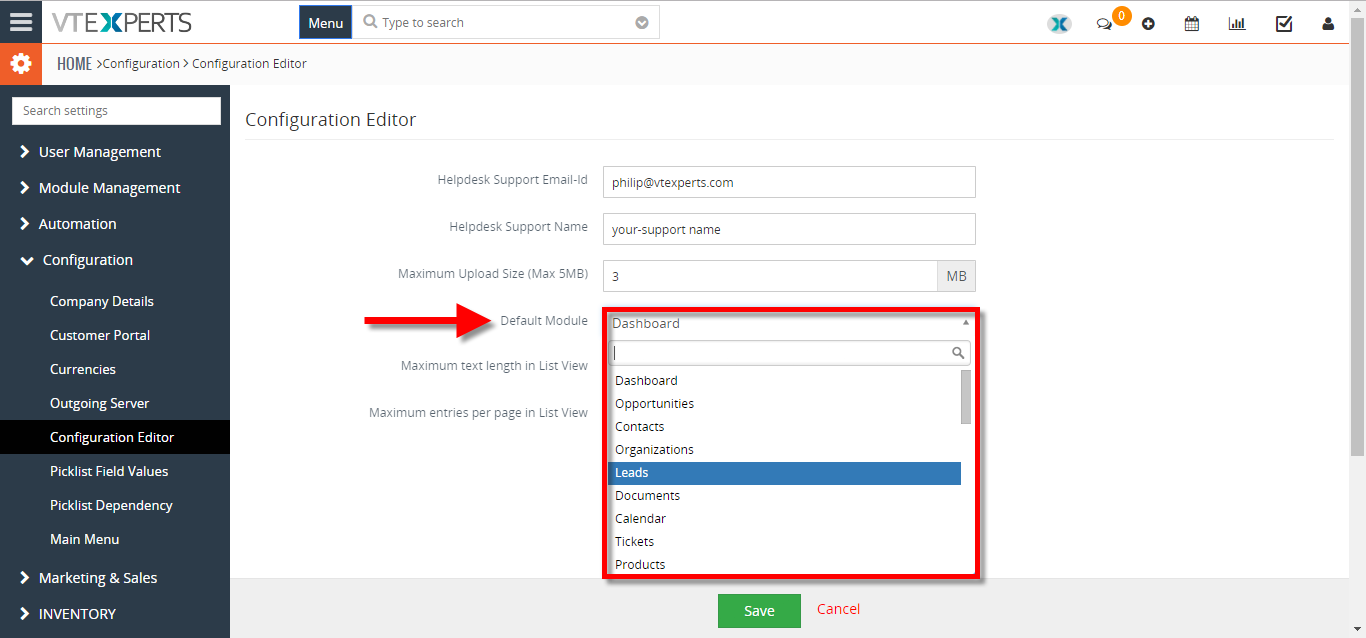Choose Calendar from the module list
Image resolution: width=1366 pixels, height=638 pixels.
click(x=784, y=519)
